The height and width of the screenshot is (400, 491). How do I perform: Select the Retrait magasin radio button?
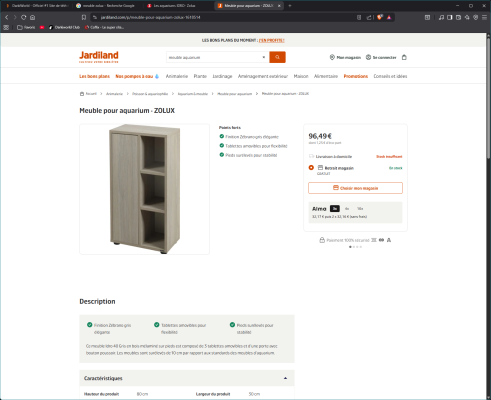[x=311, y=168]
